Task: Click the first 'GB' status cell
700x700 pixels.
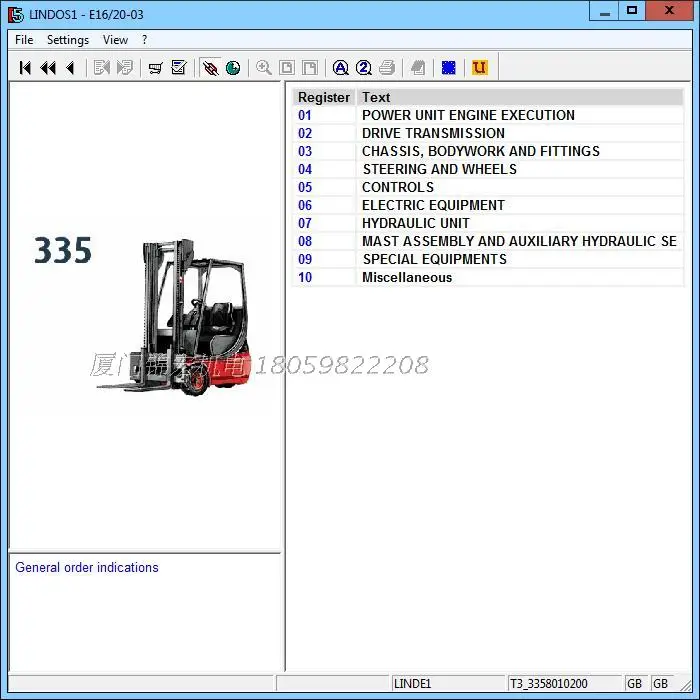Action: tap(634, 683)
